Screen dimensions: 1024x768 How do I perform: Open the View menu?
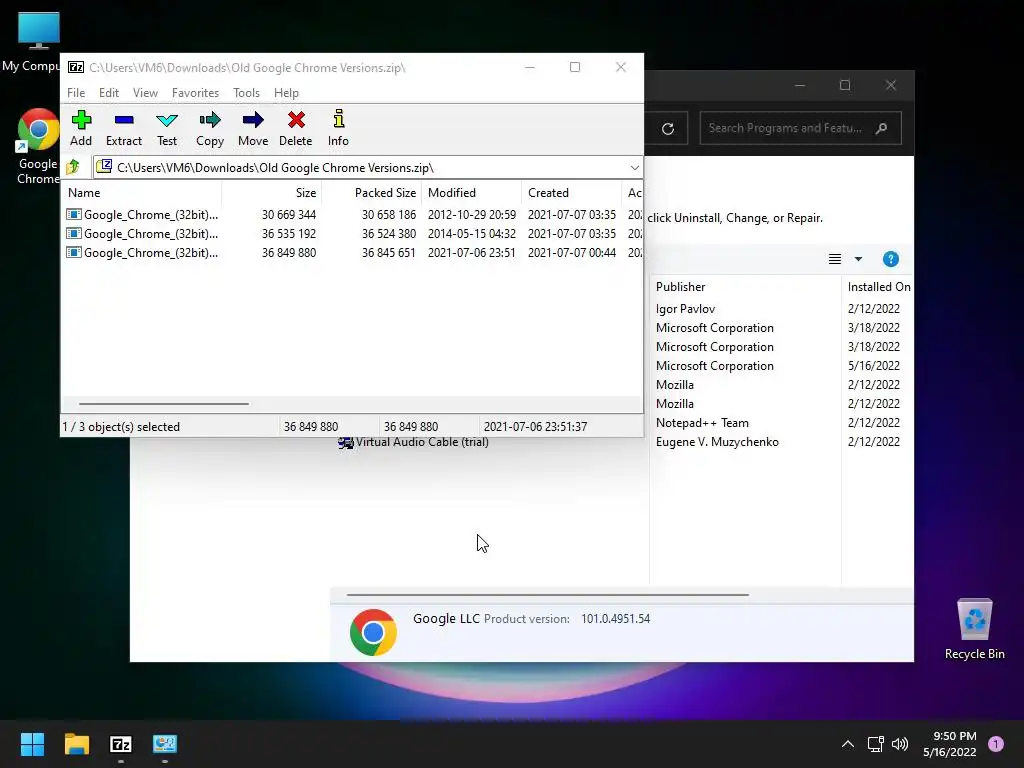pos(145,93)
